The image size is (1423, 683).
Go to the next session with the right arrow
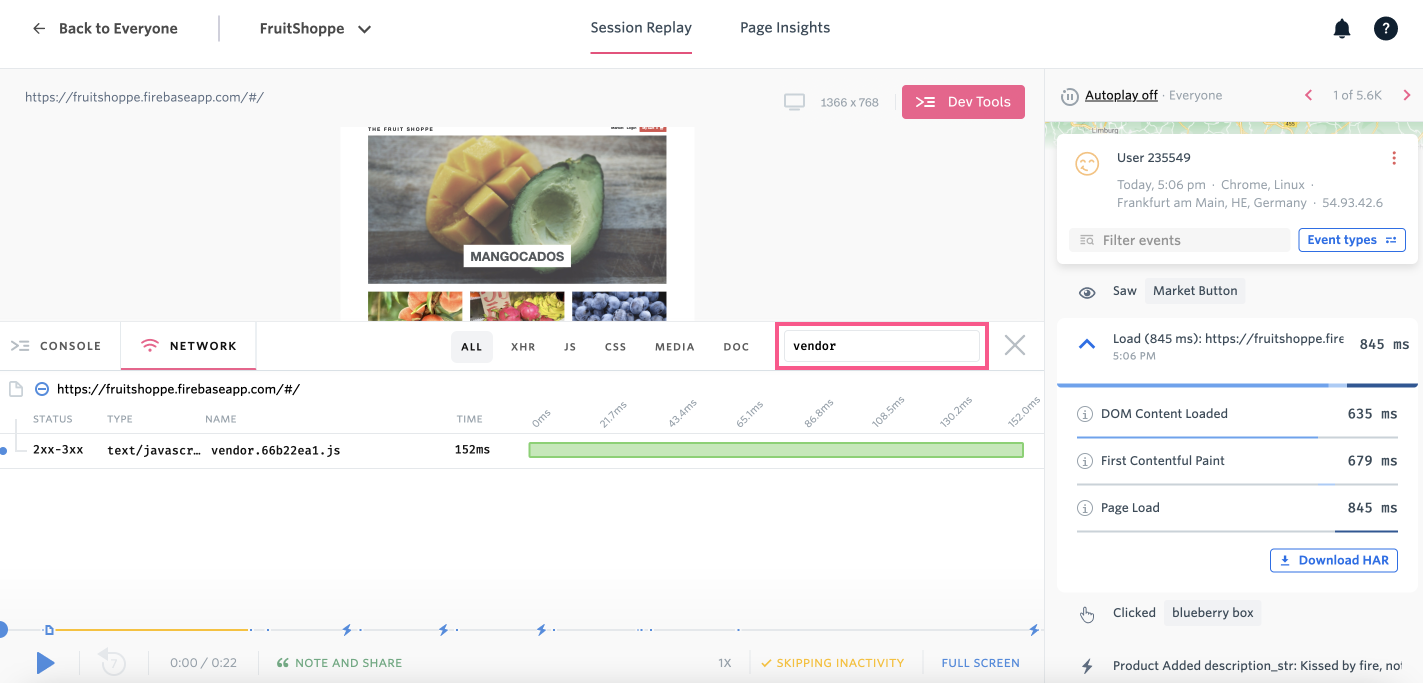pyautogui.click(x=1406, y=95)
